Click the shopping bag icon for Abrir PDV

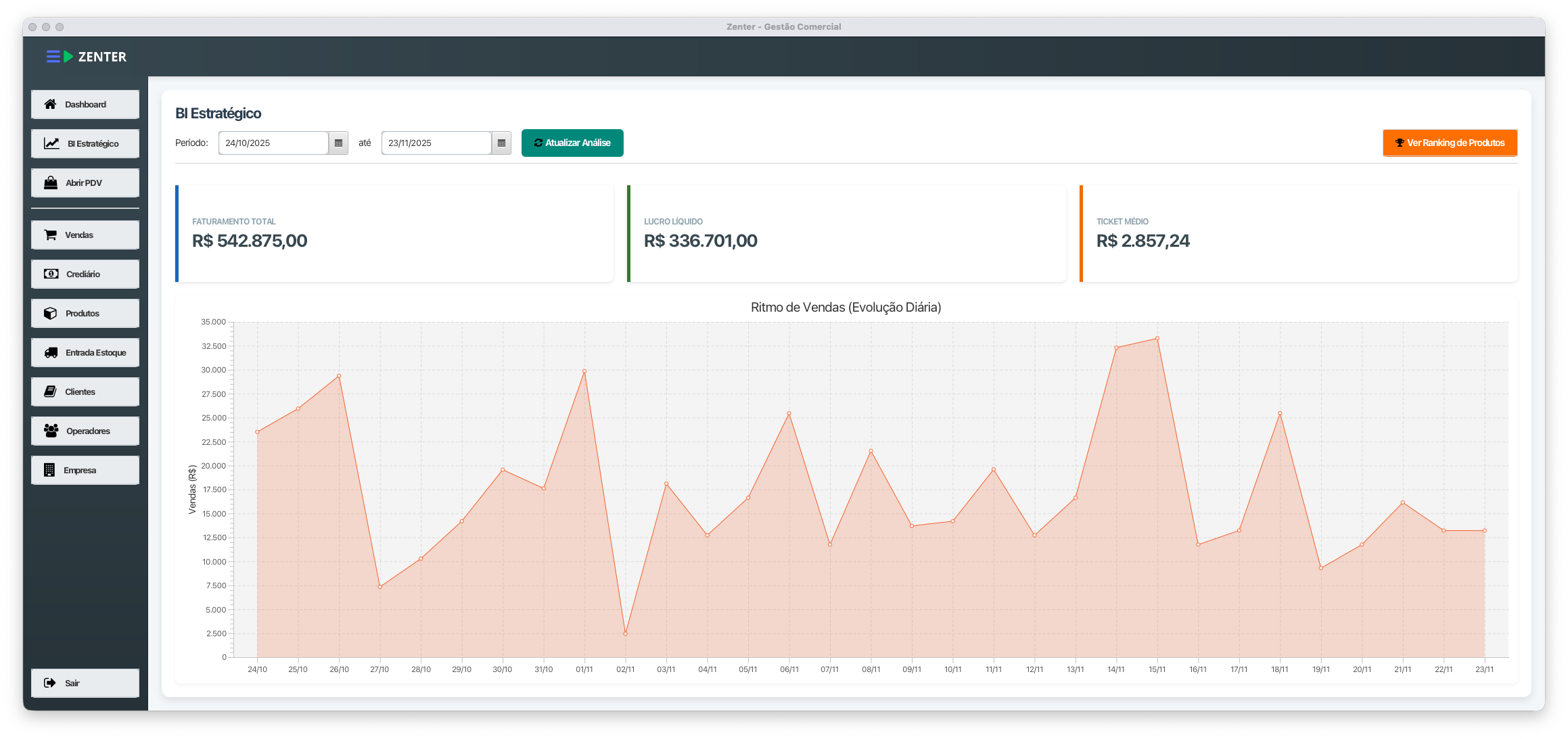pyautogui.click(x=51, y=183)
